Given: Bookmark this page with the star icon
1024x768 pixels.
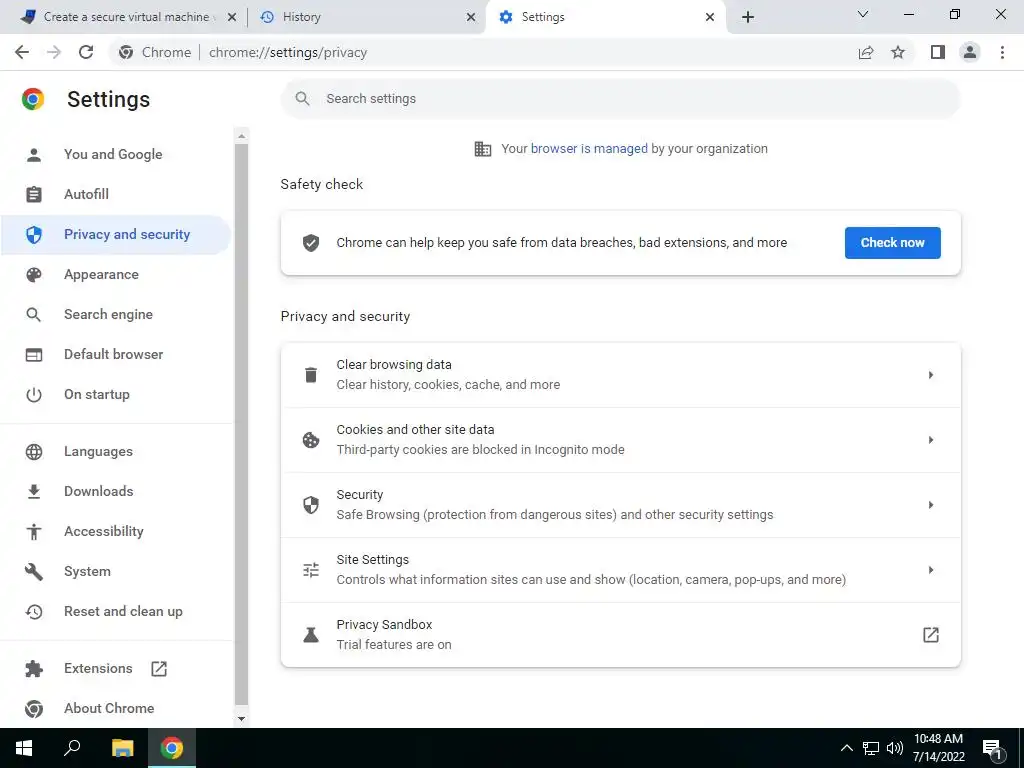Looking at the screenshot, I should (898, 52).
